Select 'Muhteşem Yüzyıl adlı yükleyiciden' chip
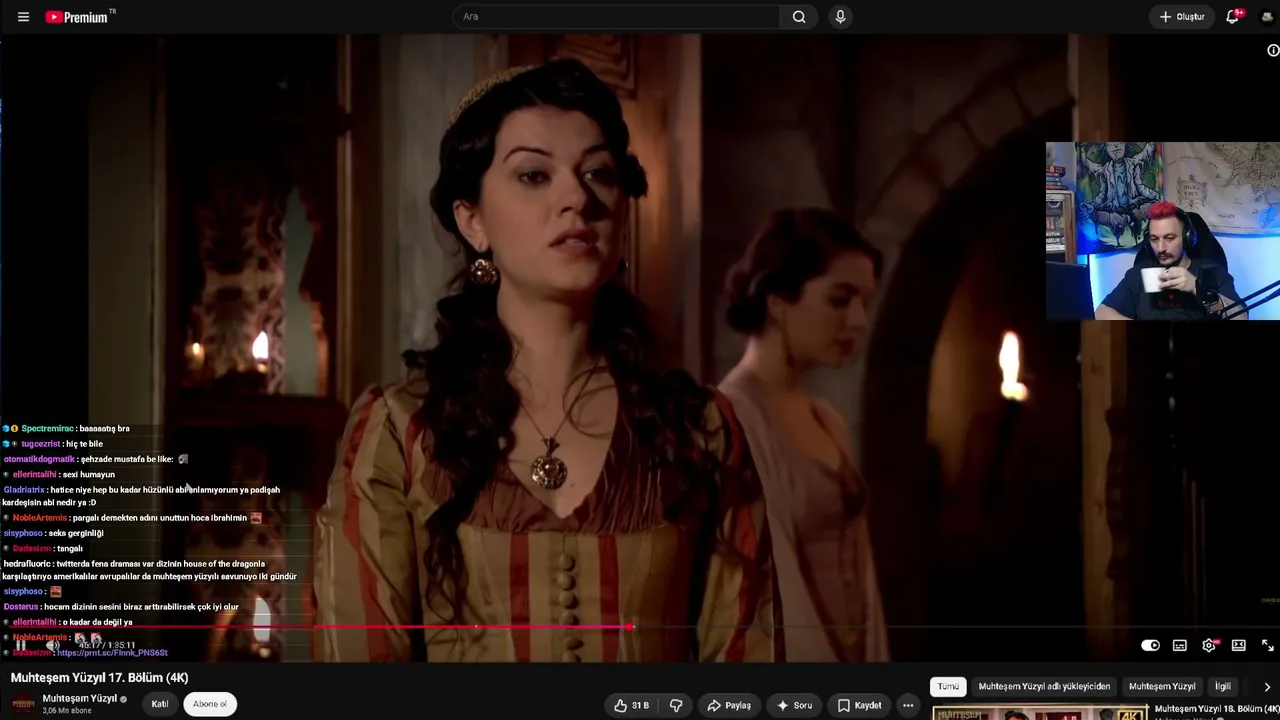Screen dimensions: 1280x720 coord(1044,687)
